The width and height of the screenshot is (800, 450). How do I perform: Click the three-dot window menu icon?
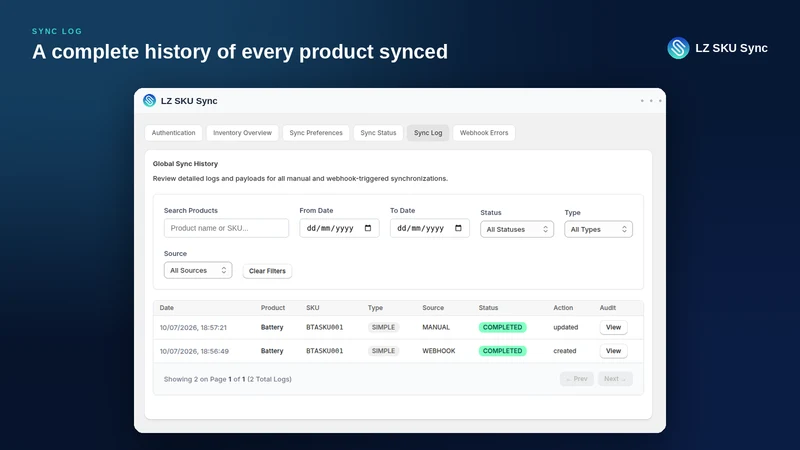pos(651,101)
